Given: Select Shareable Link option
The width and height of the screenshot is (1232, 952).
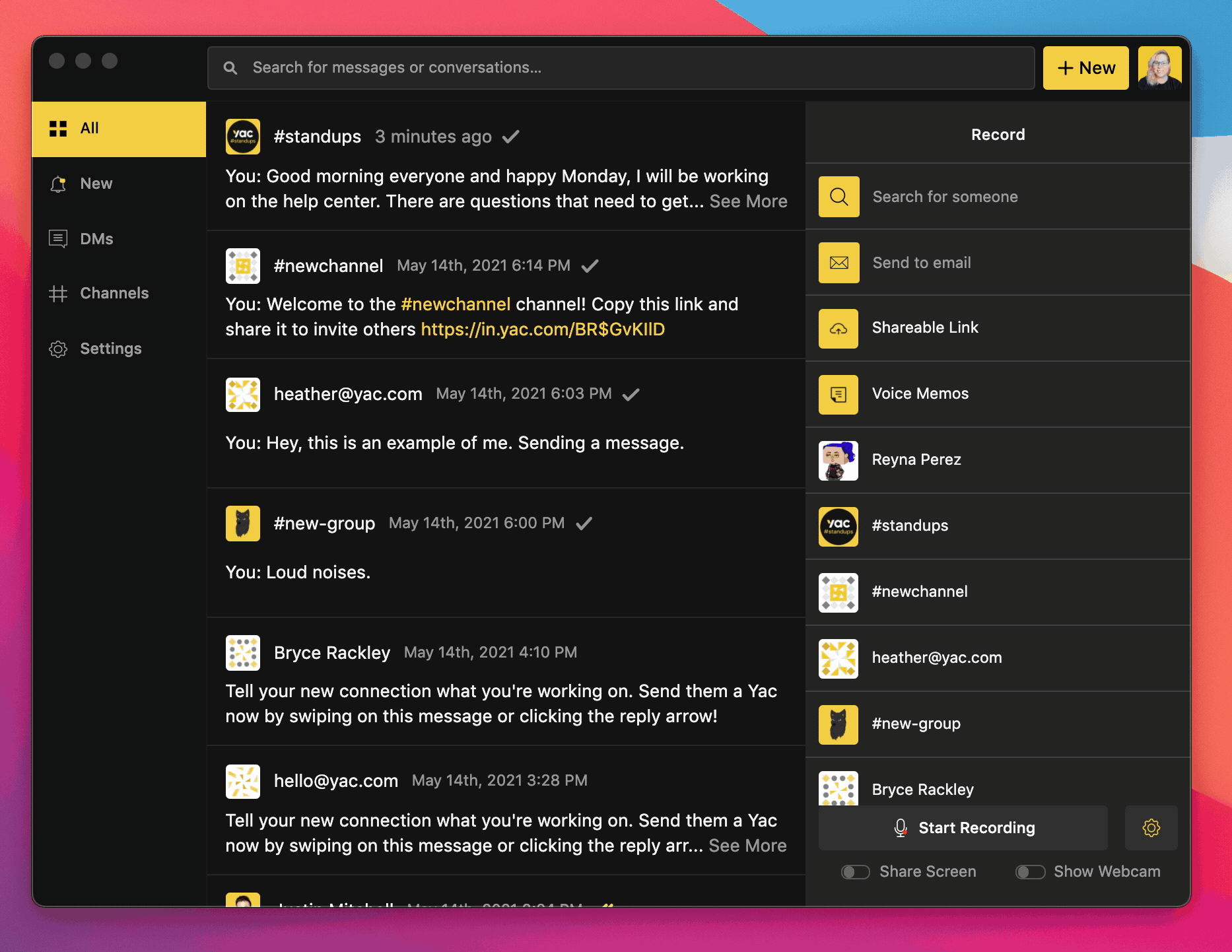Looking at the screenshot, I should [x=998, y=329].
